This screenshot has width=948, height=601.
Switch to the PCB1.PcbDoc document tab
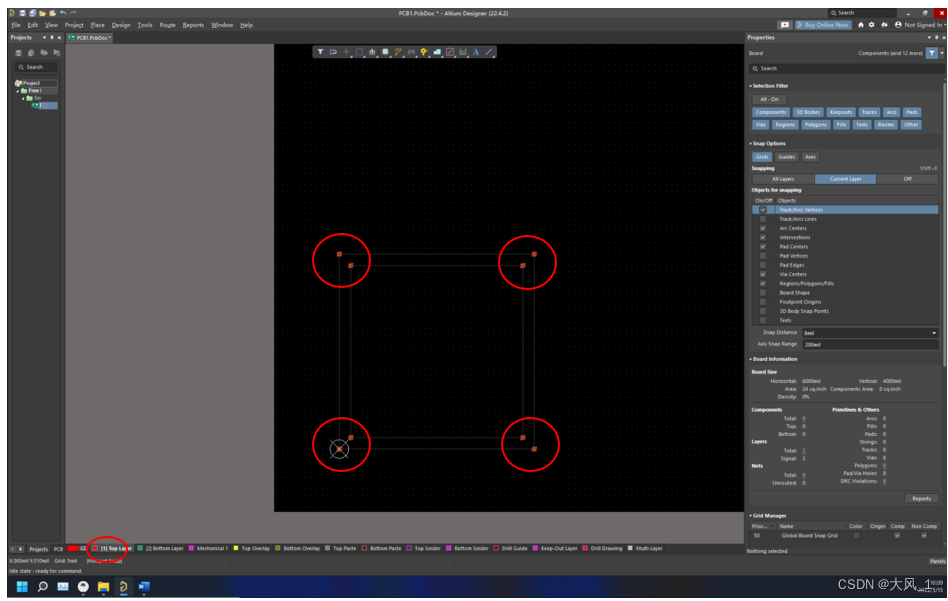[90, 37]
